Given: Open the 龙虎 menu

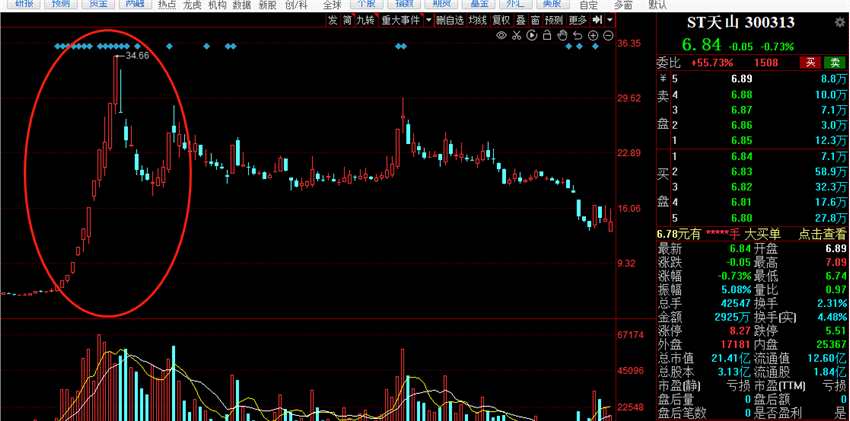Looking at the screenshot, I should 192,5.
